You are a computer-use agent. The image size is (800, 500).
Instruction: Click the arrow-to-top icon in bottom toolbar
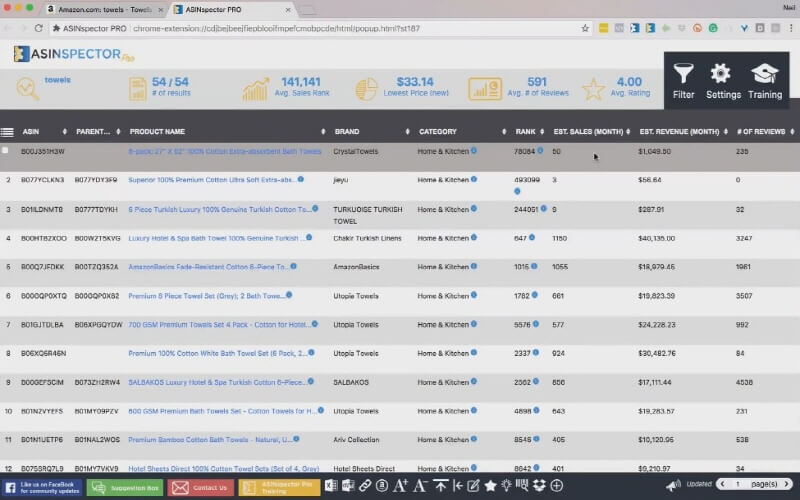pyautogui.click(x=440, y=485)
